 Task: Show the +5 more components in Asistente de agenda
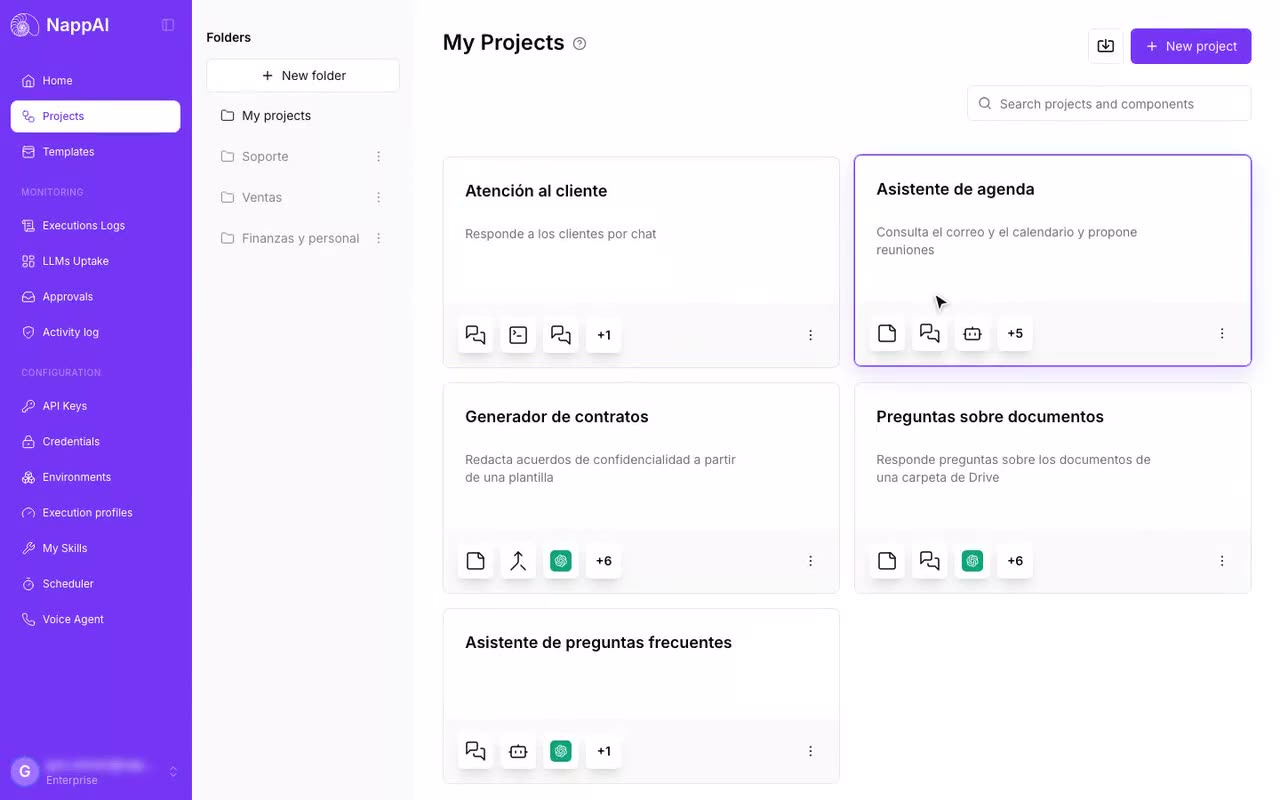click(1015, 333)
